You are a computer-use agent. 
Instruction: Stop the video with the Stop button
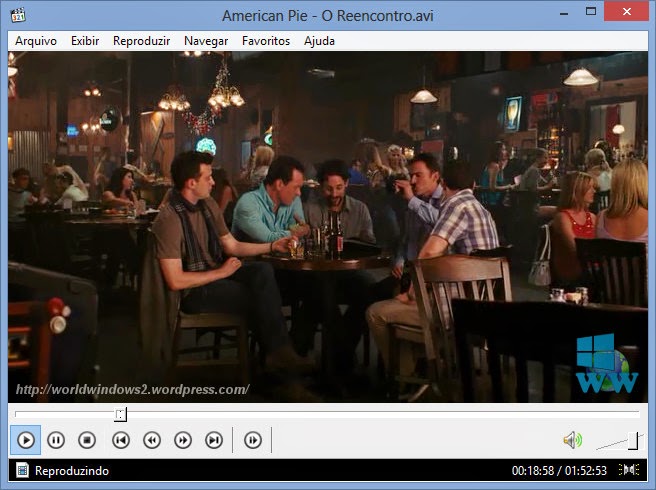click(87, 440)
